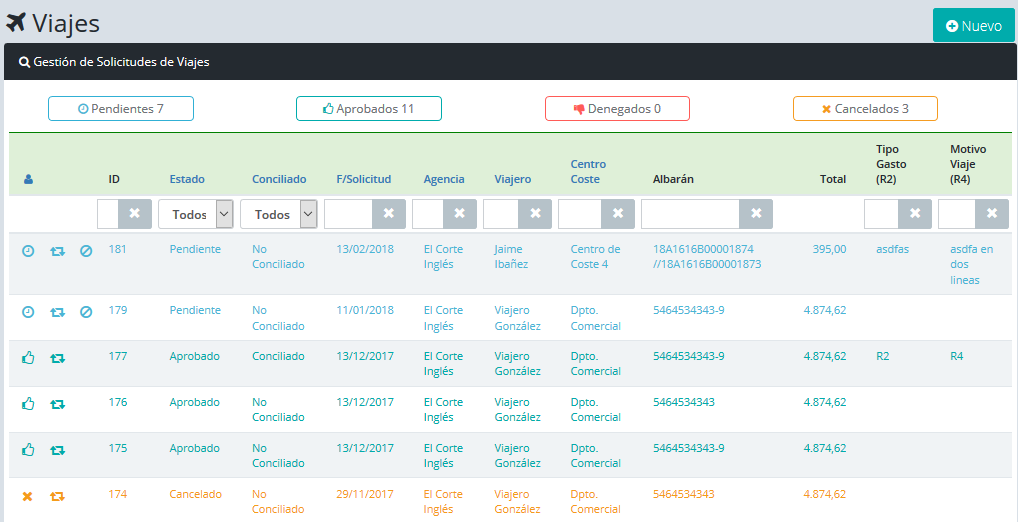Click asdfas expense type cell
Viewport: 1018px width, 522px height.
pos(893,249)
